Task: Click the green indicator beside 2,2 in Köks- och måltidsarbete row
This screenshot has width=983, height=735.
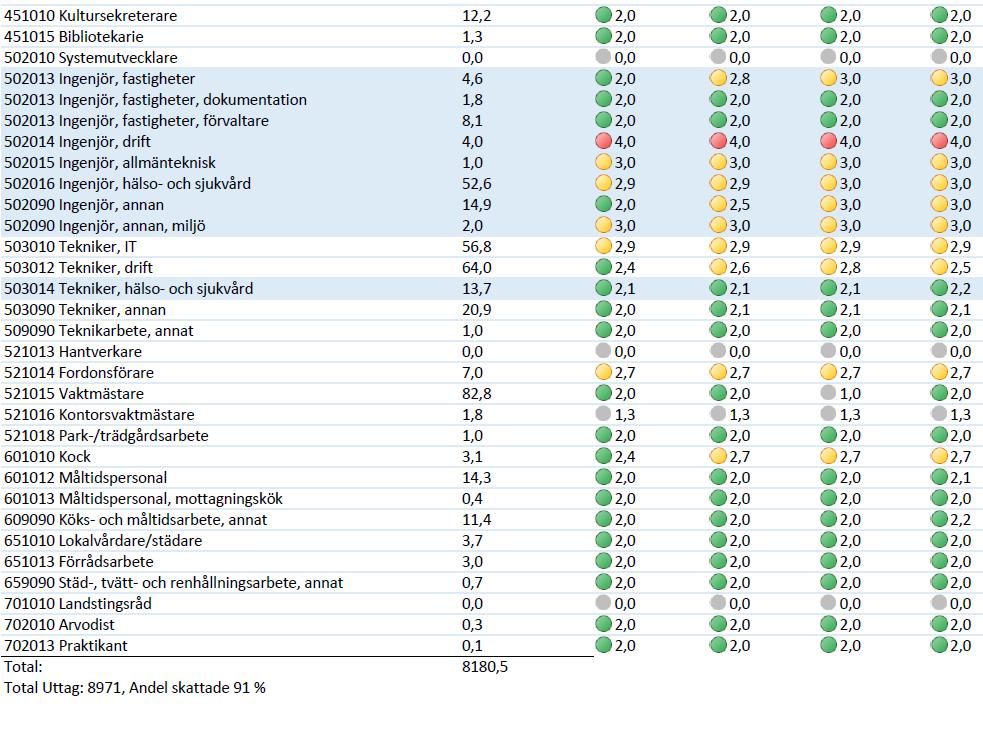Action: tap(939, 519)
